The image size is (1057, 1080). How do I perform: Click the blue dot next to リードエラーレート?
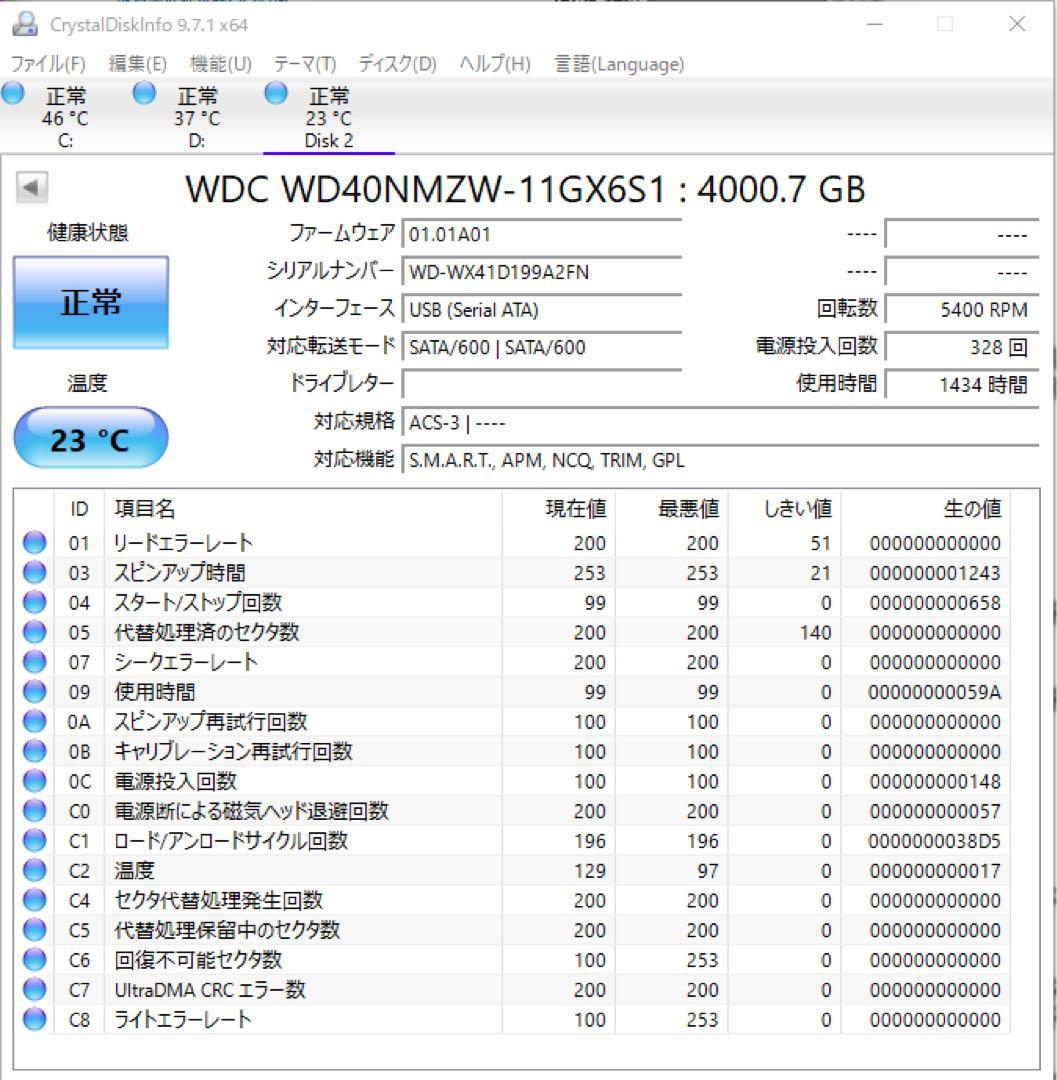point(35,542)
